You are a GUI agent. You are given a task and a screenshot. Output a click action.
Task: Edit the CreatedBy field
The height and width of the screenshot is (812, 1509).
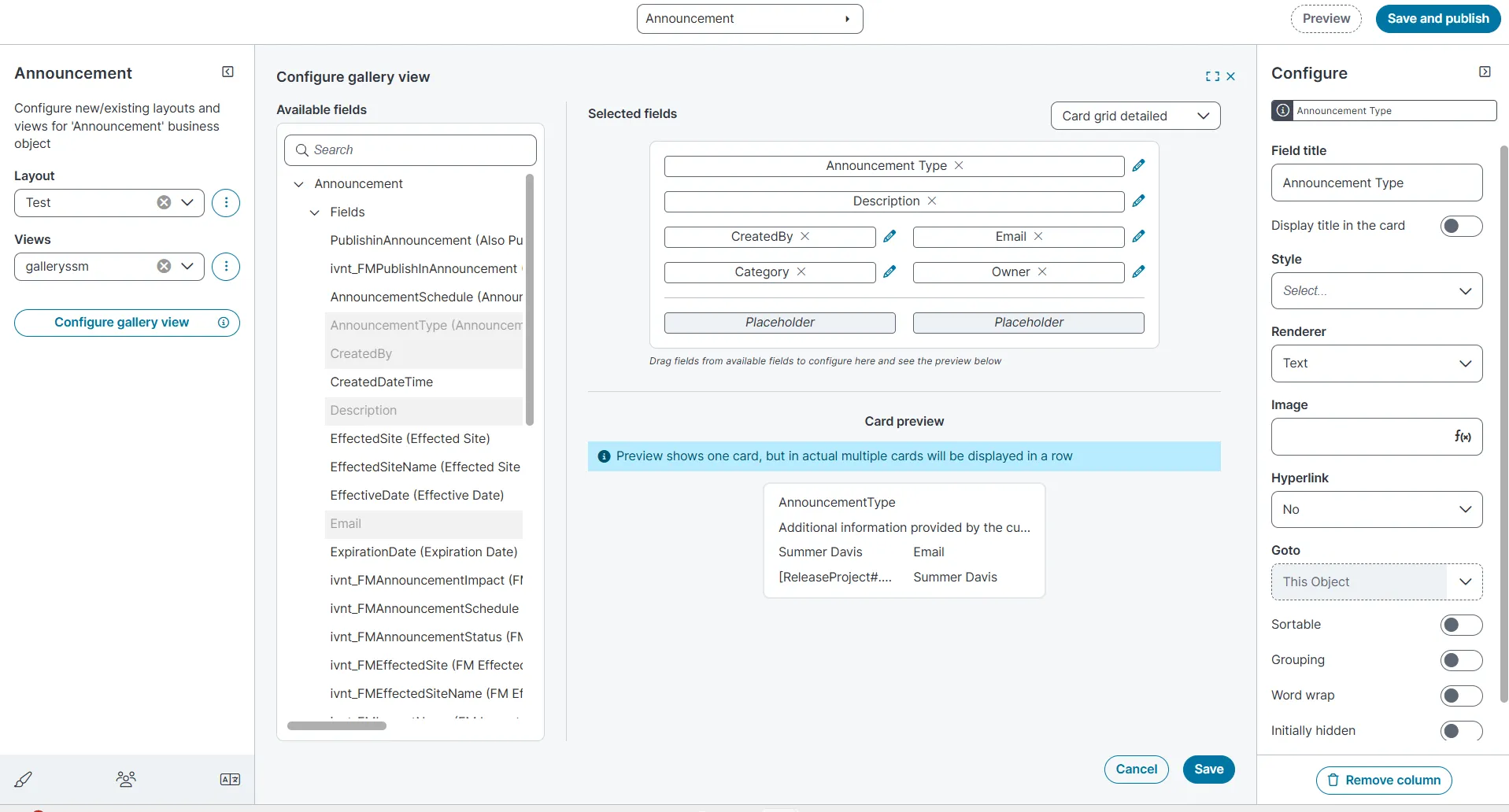click(x=889, y=236)
